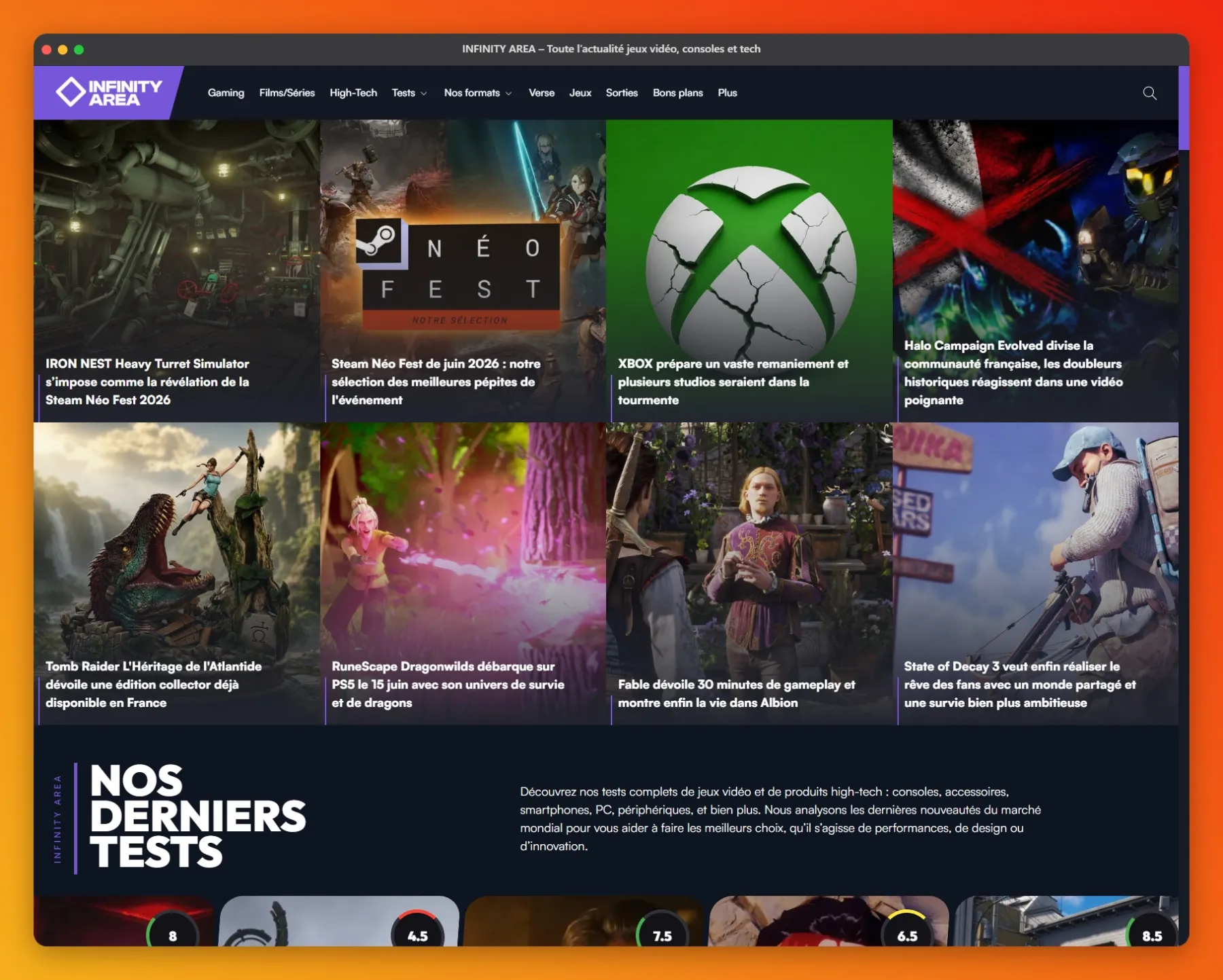The height and width of the screenshot is (980, 1223).
Task: Open the Films/Séries menu item
Action: (287, 93)
